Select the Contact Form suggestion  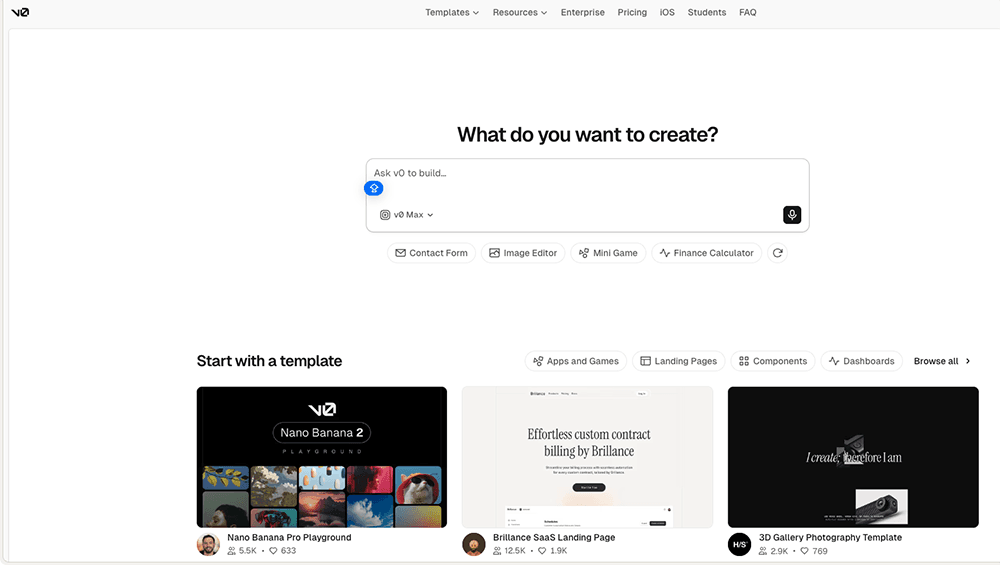pyautogui.click(x=431, y=253)
